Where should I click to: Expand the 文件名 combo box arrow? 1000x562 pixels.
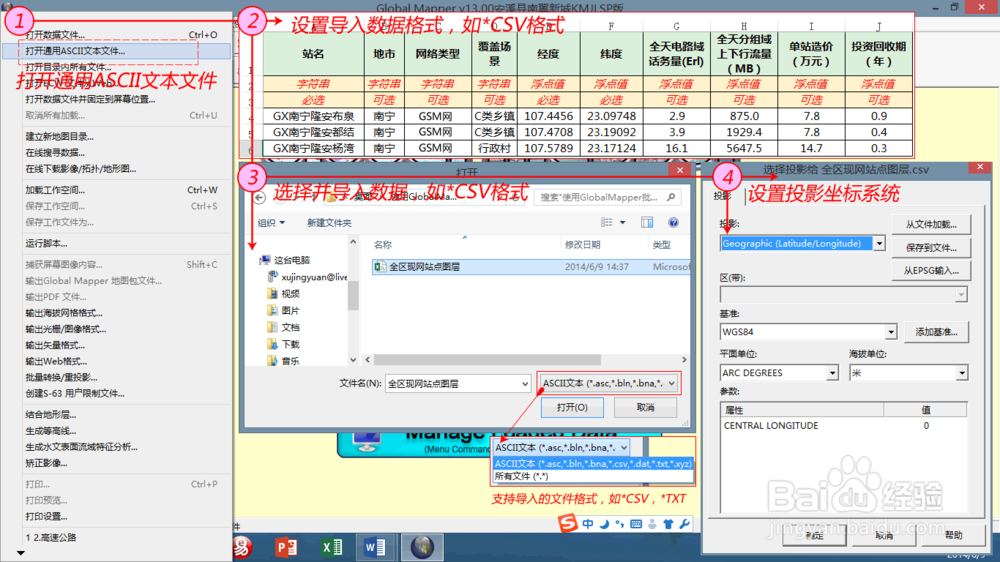pyautogui.click(x=524, y=384)
